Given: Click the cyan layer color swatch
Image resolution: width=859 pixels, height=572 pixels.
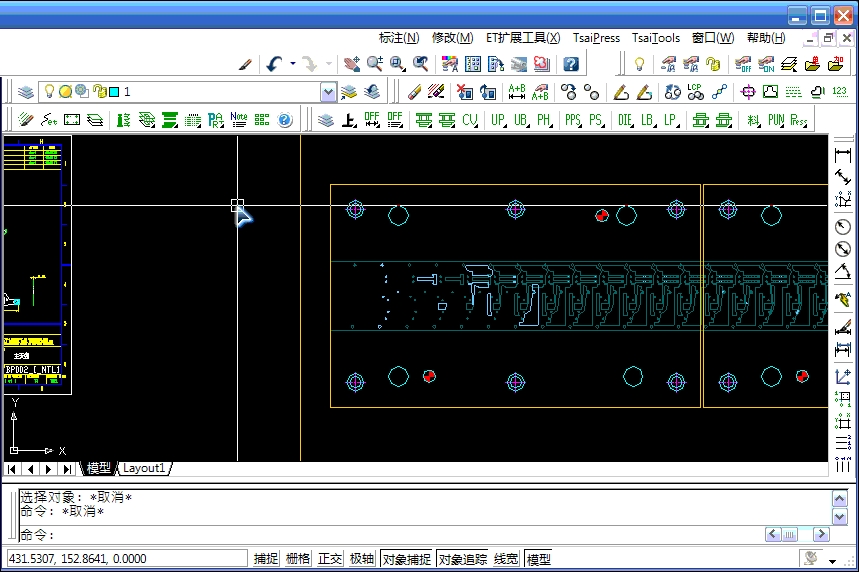Looking at the screenshot, I should point(114,92).
